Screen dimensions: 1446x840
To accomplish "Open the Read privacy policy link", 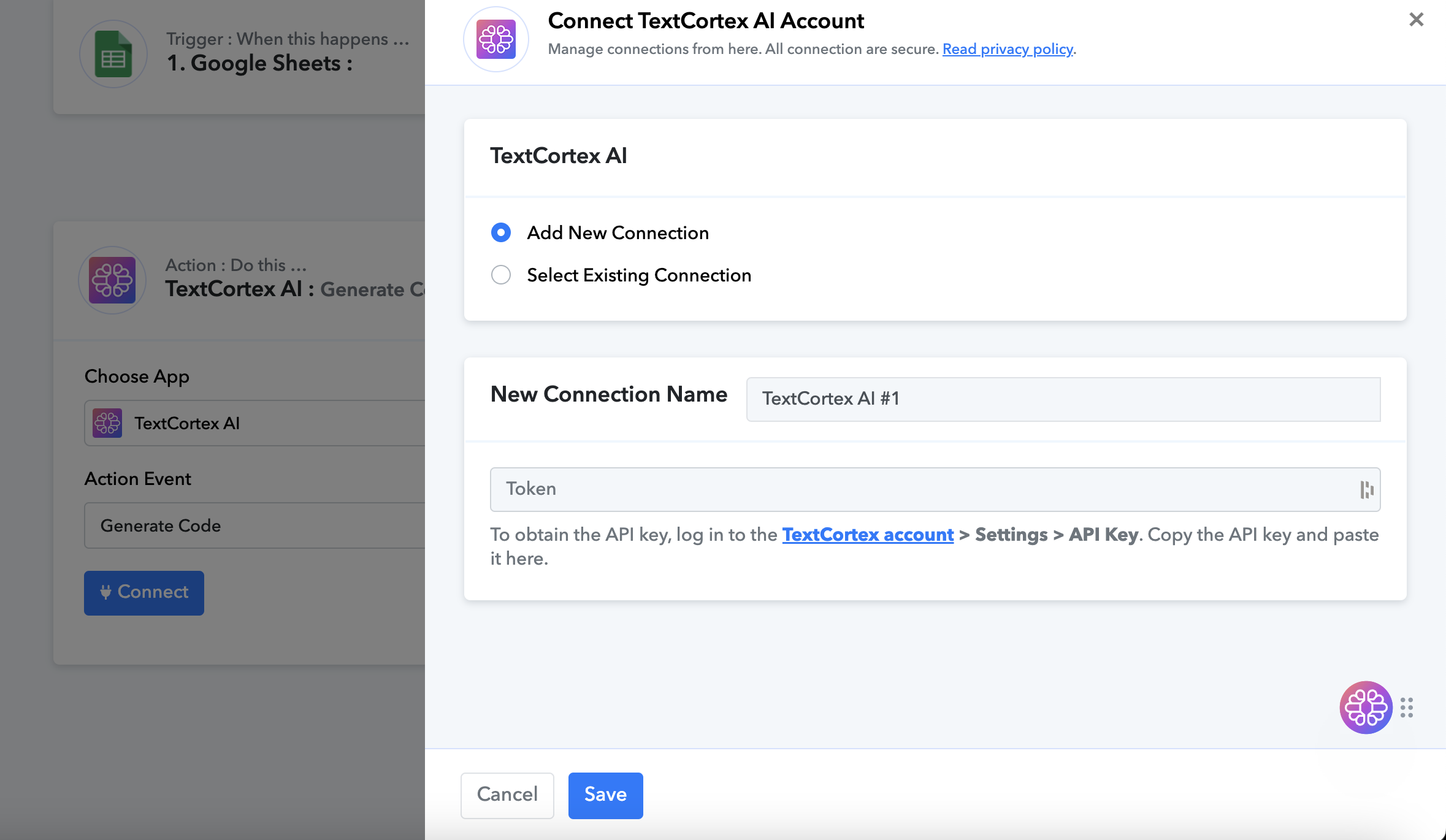I will tap(1008, 49).
